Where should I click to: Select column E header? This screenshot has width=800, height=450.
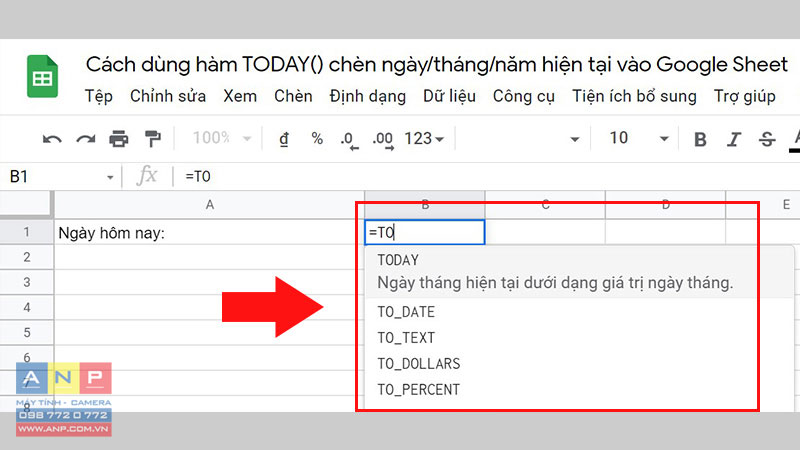(763, 205)
